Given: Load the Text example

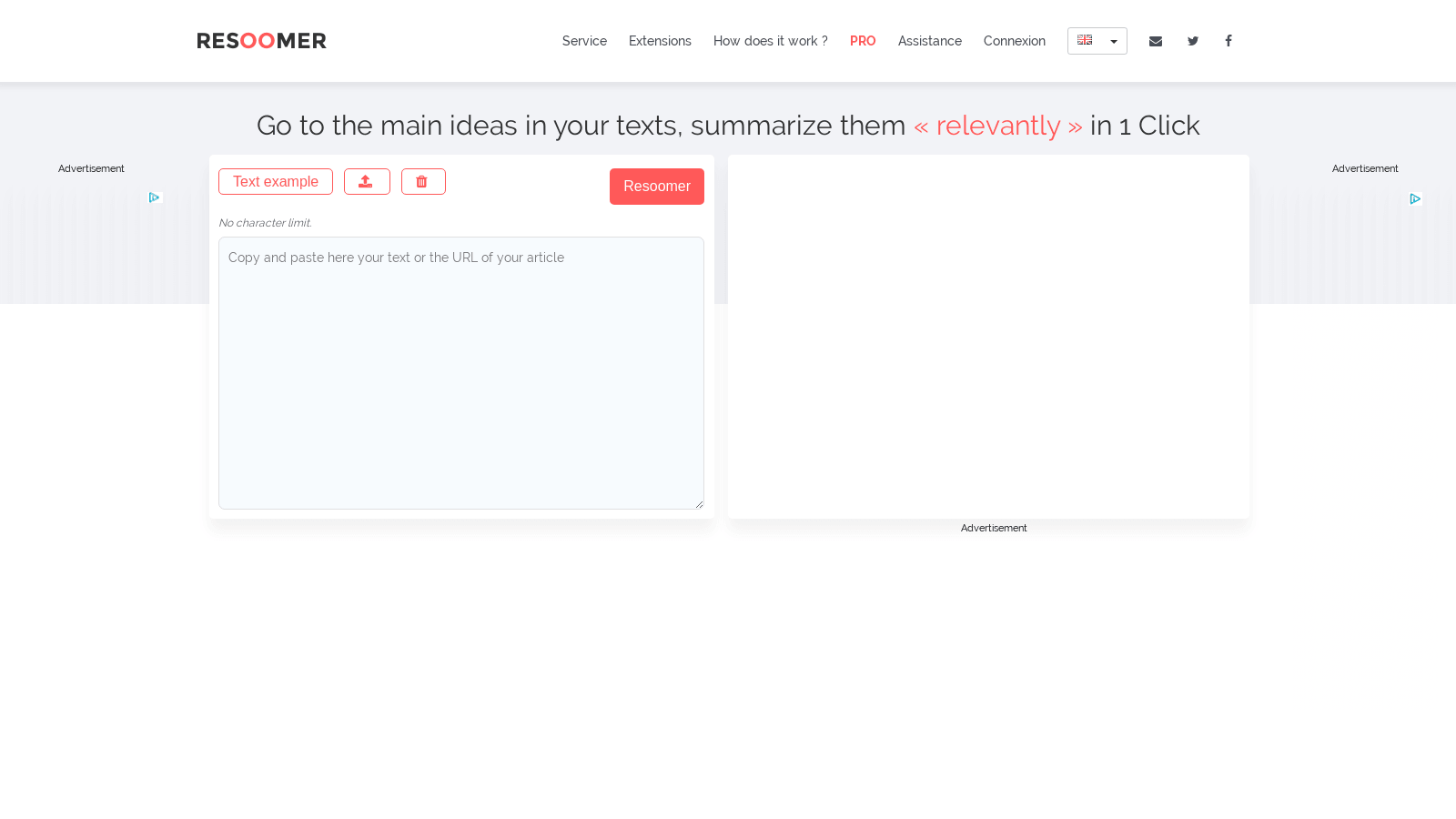Looking at the screenshot, I should pyautogui.click(x=276, y=182).
